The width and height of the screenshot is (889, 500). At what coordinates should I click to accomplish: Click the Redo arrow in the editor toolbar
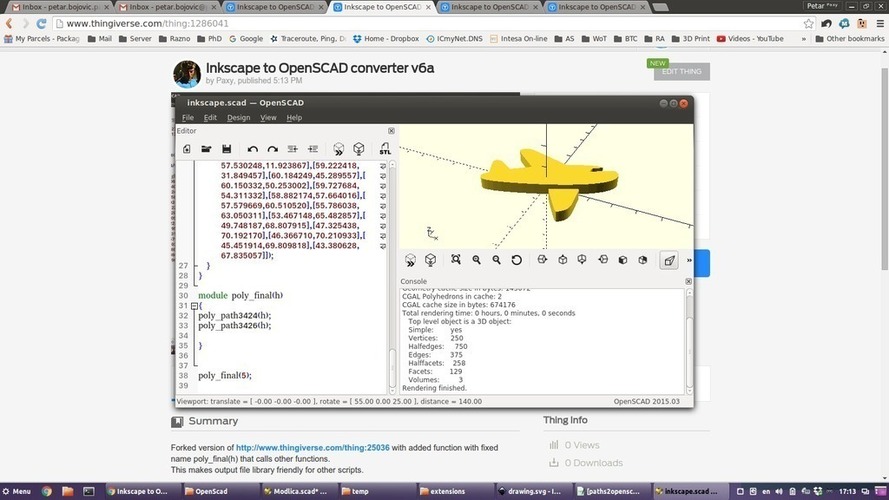(x=273, y=149)
